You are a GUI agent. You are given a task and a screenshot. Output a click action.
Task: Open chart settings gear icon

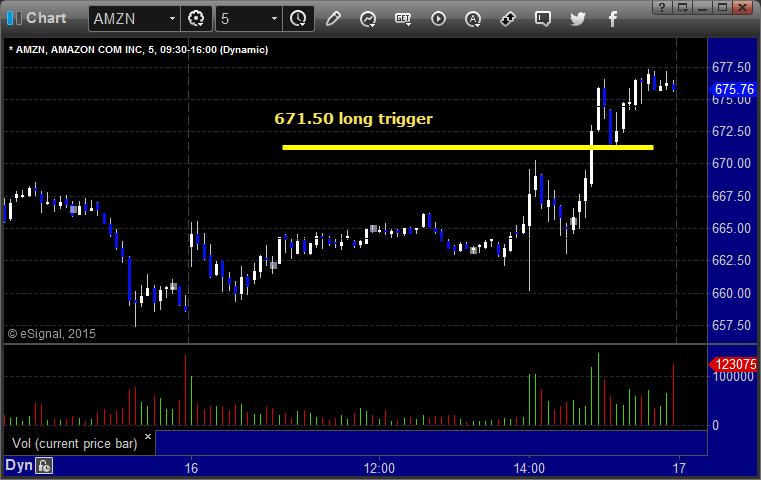click(x=196, y=19)
